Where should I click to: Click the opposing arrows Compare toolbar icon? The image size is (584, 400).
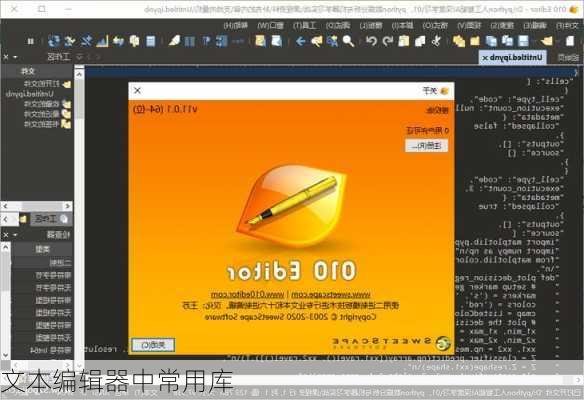[x=118, y=41]
